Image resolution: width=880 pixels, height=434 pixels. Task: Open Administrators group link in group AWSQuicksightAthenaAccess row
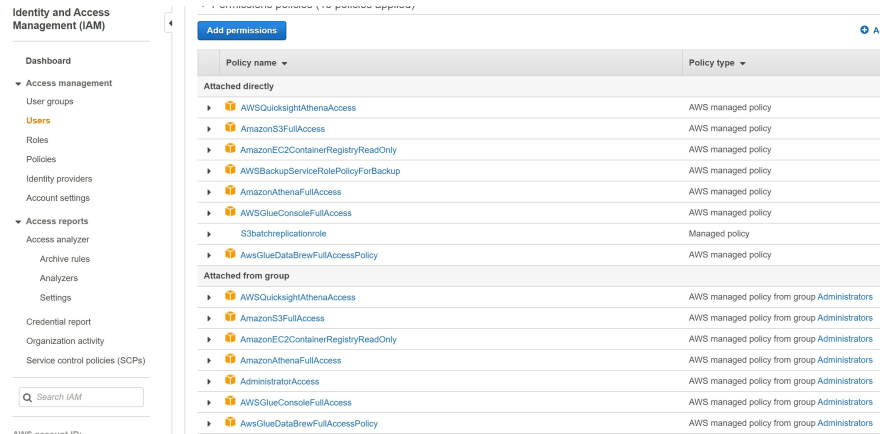(845, 297)
